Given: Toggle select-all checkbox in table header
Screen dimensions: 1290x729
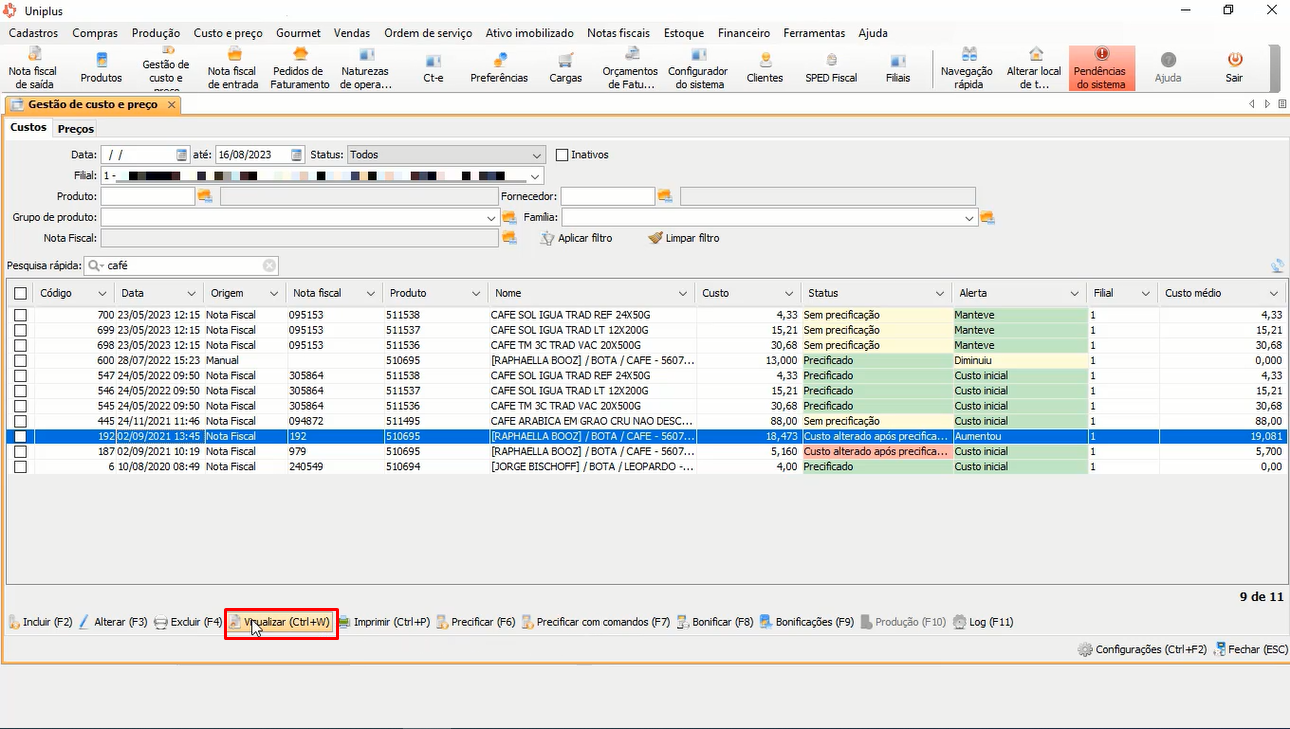Looking at the screenshot, I should click(x=20, y=293).
